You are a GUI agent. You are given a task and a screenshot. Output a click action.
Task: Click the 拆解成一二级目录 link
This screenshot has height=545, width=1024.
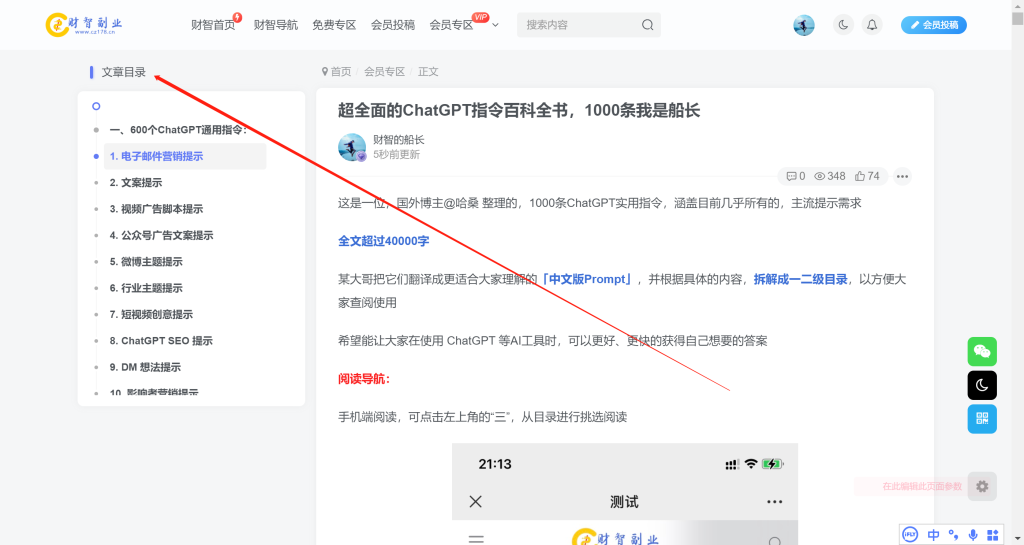click(x=801, y=279)
